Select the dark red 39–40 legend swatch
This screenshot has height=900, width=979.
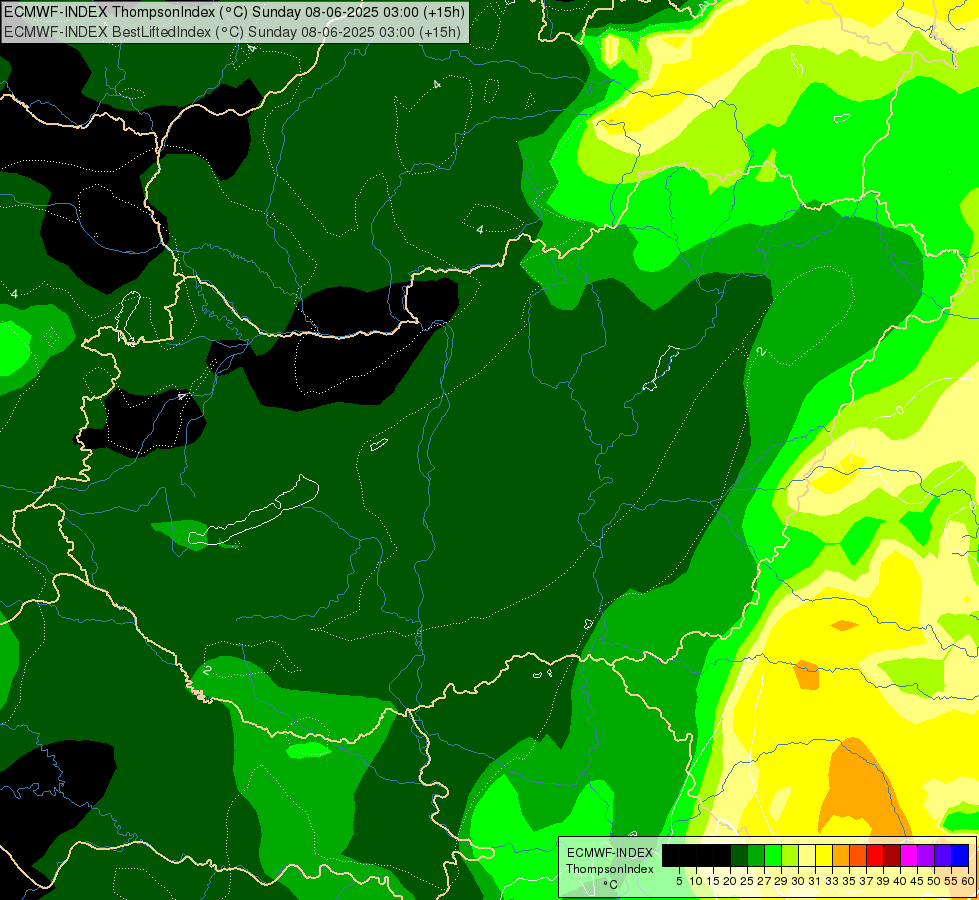coord(892,856)
